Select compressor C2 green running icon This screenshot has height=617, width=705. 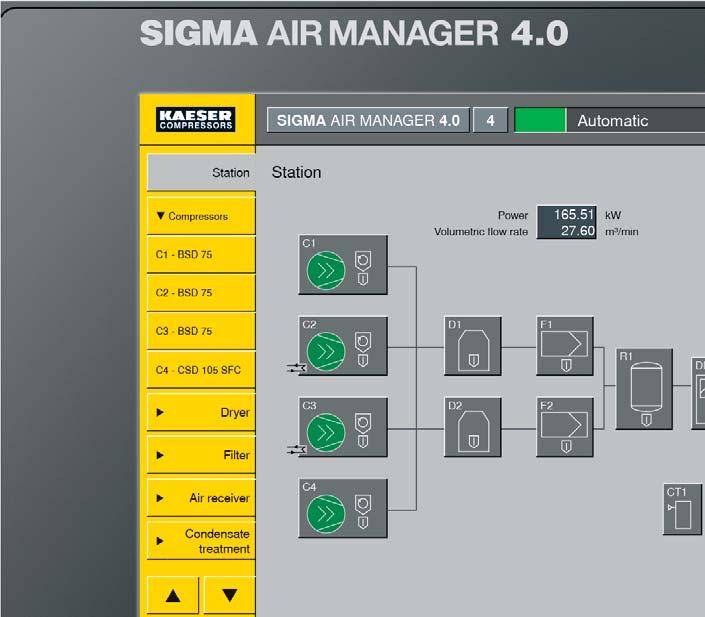(x=326, y=352)
